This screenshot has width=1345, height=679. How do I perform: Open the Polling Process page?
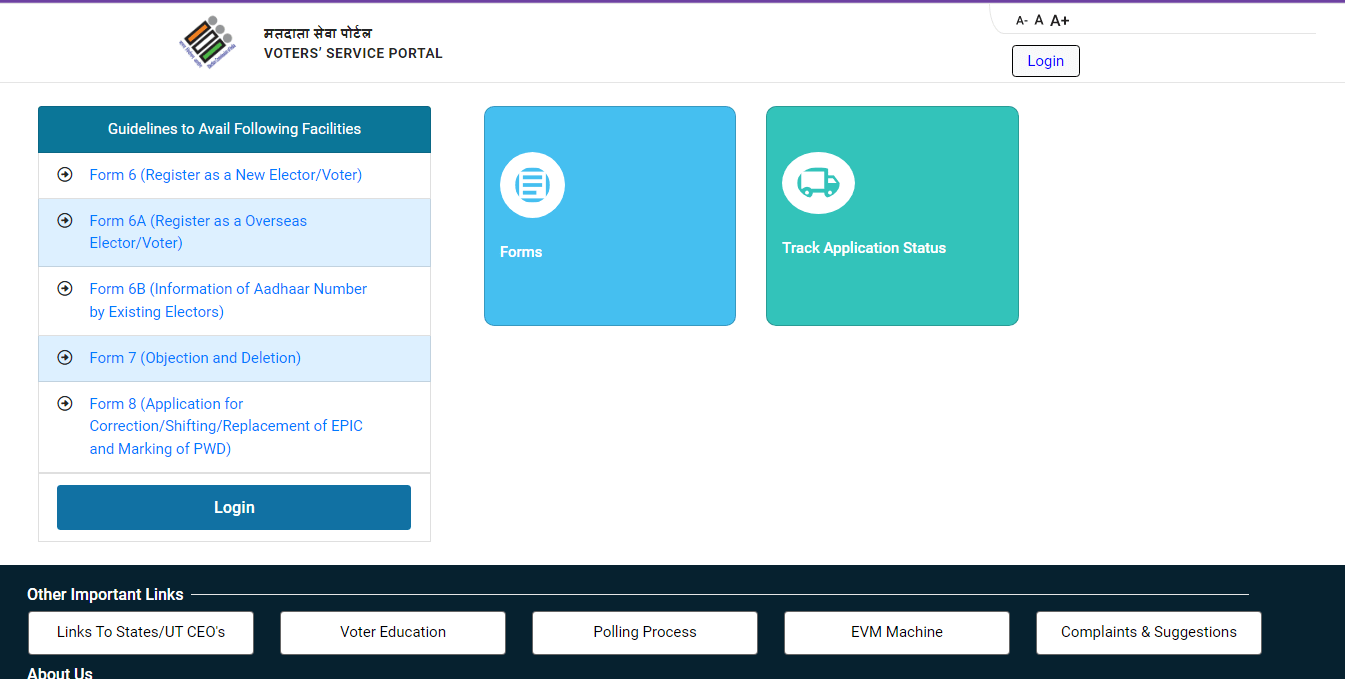(x=644, y=632)
